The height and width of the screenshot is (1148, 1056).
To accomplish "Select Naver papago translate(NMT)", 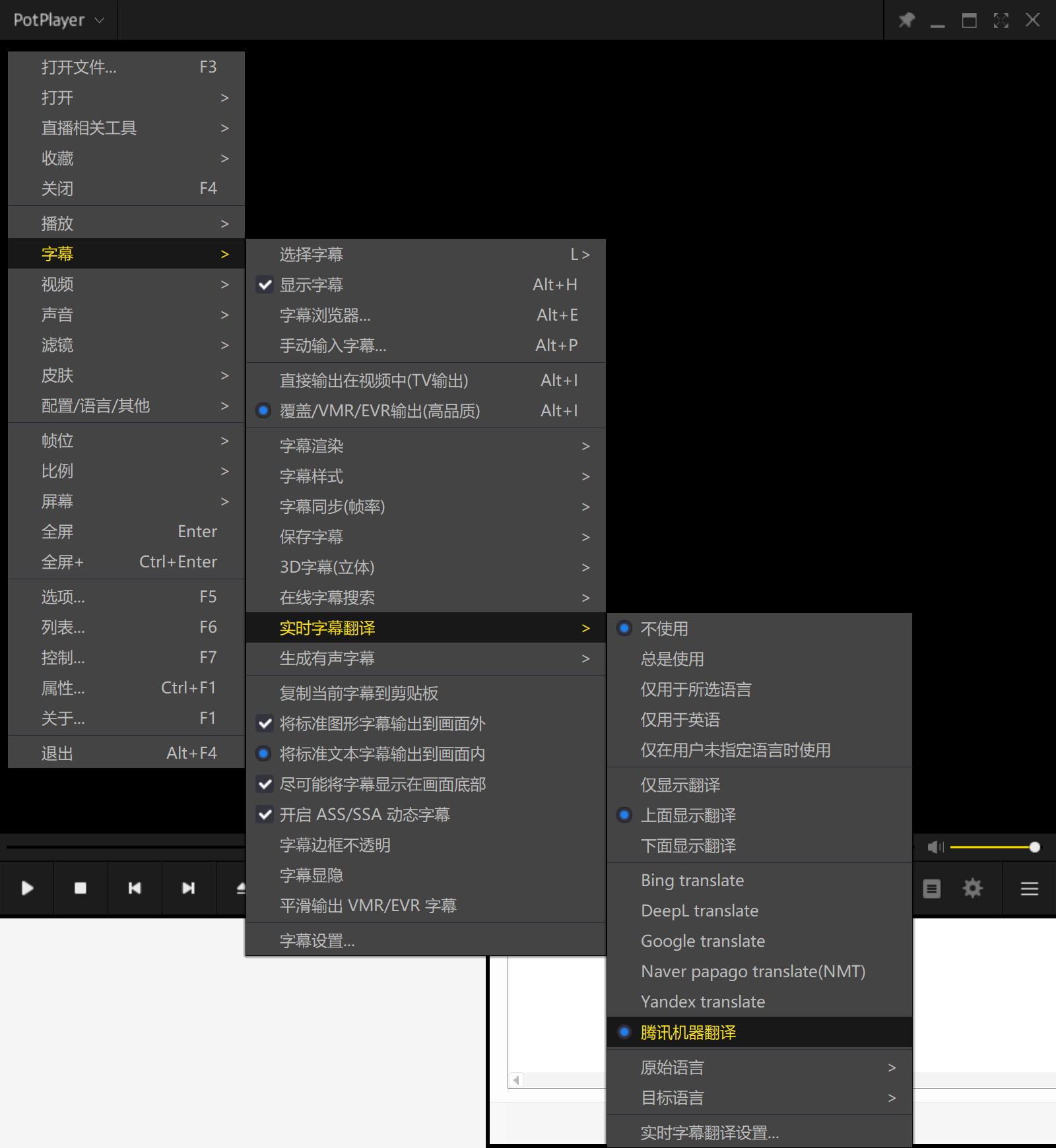I will point(760,972).
